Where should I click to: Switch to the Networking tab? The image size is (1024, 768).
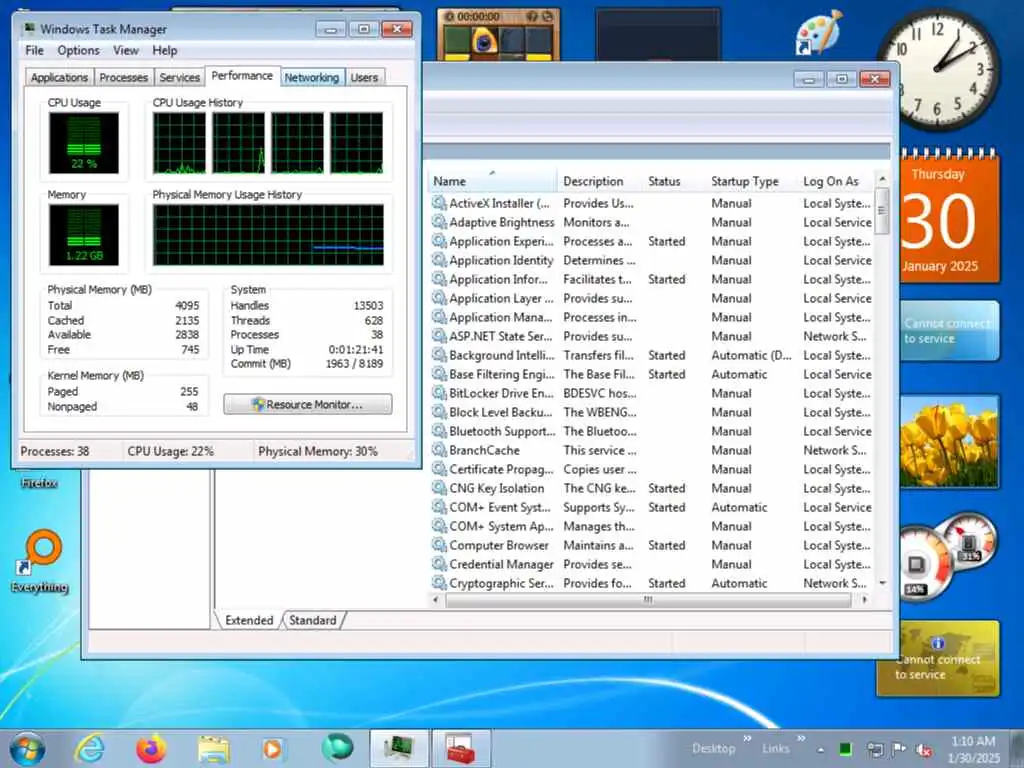(312, 77)
